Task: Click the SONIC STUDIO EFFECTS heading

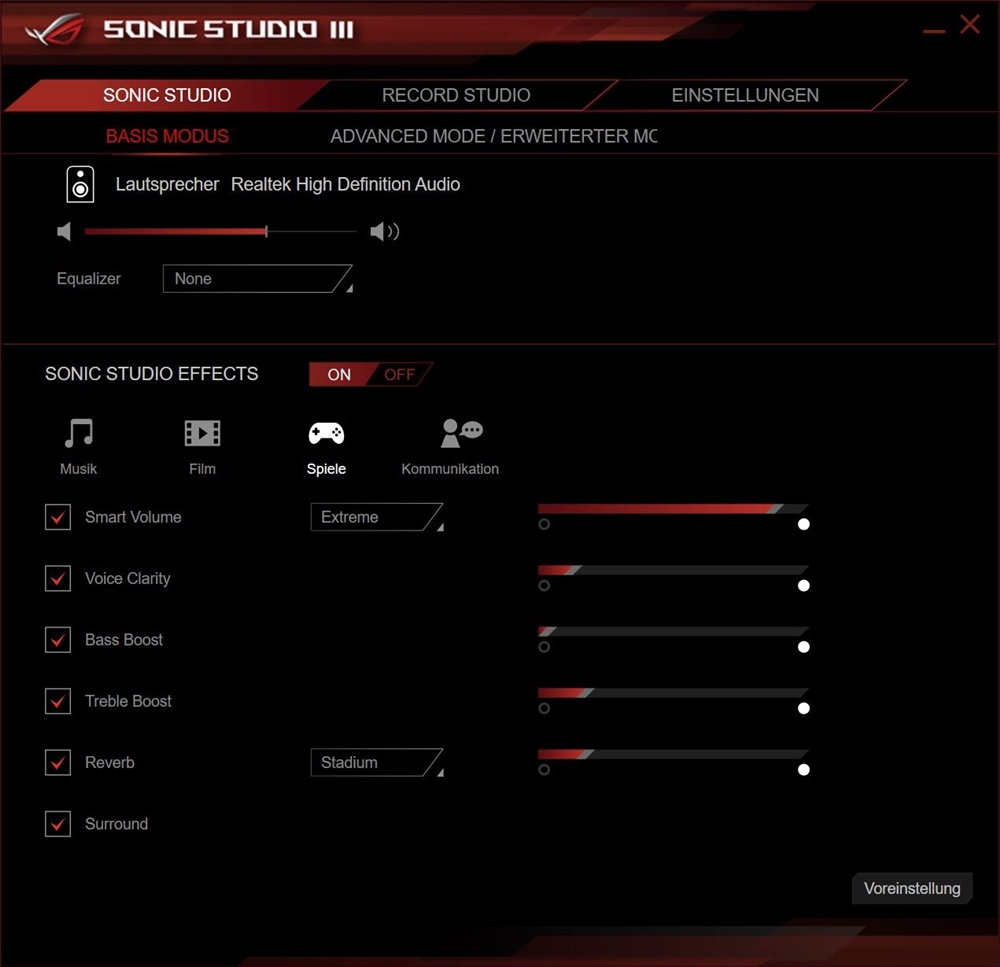Action: (152, 374)
